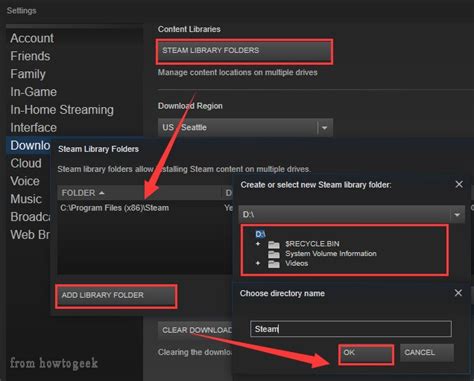Screen dimensions: 474x381
Task: Confirm the directory name with OK
Action: point(366,353)
